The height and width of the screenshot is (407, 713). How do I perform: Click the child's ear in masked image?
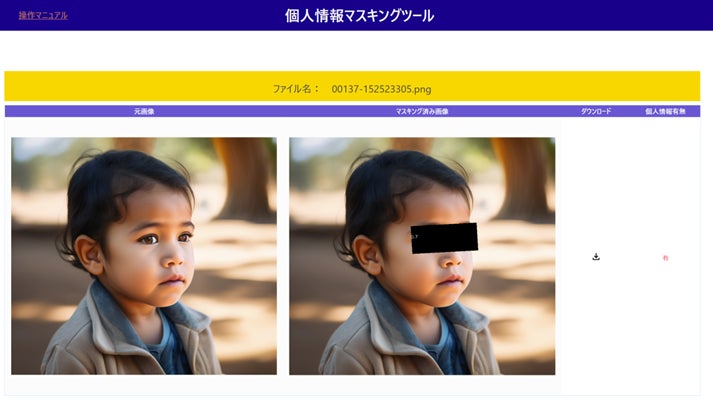click(367, 255)
